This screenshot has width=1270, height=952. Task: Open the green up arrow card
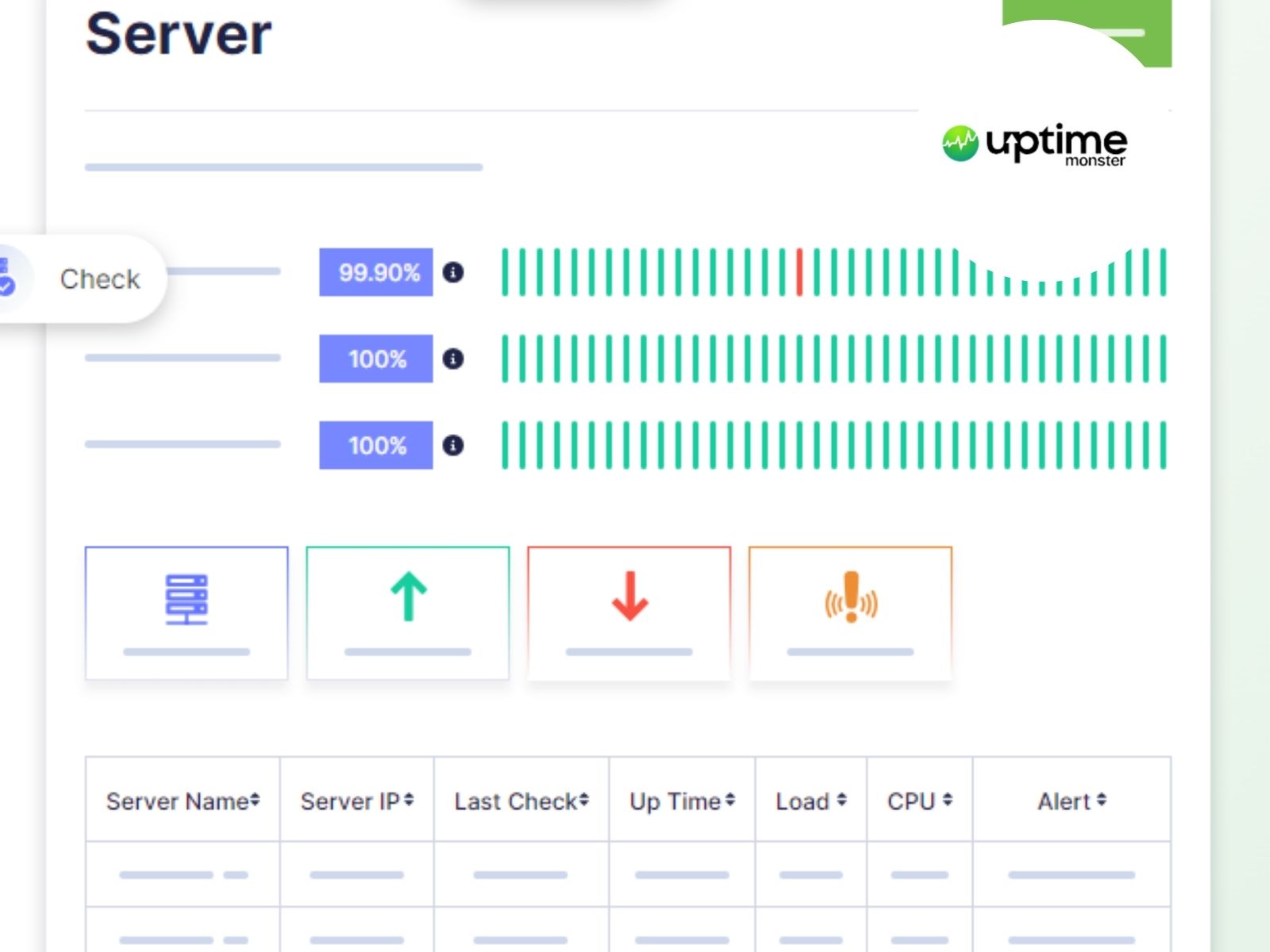click(x=408, y=612)
